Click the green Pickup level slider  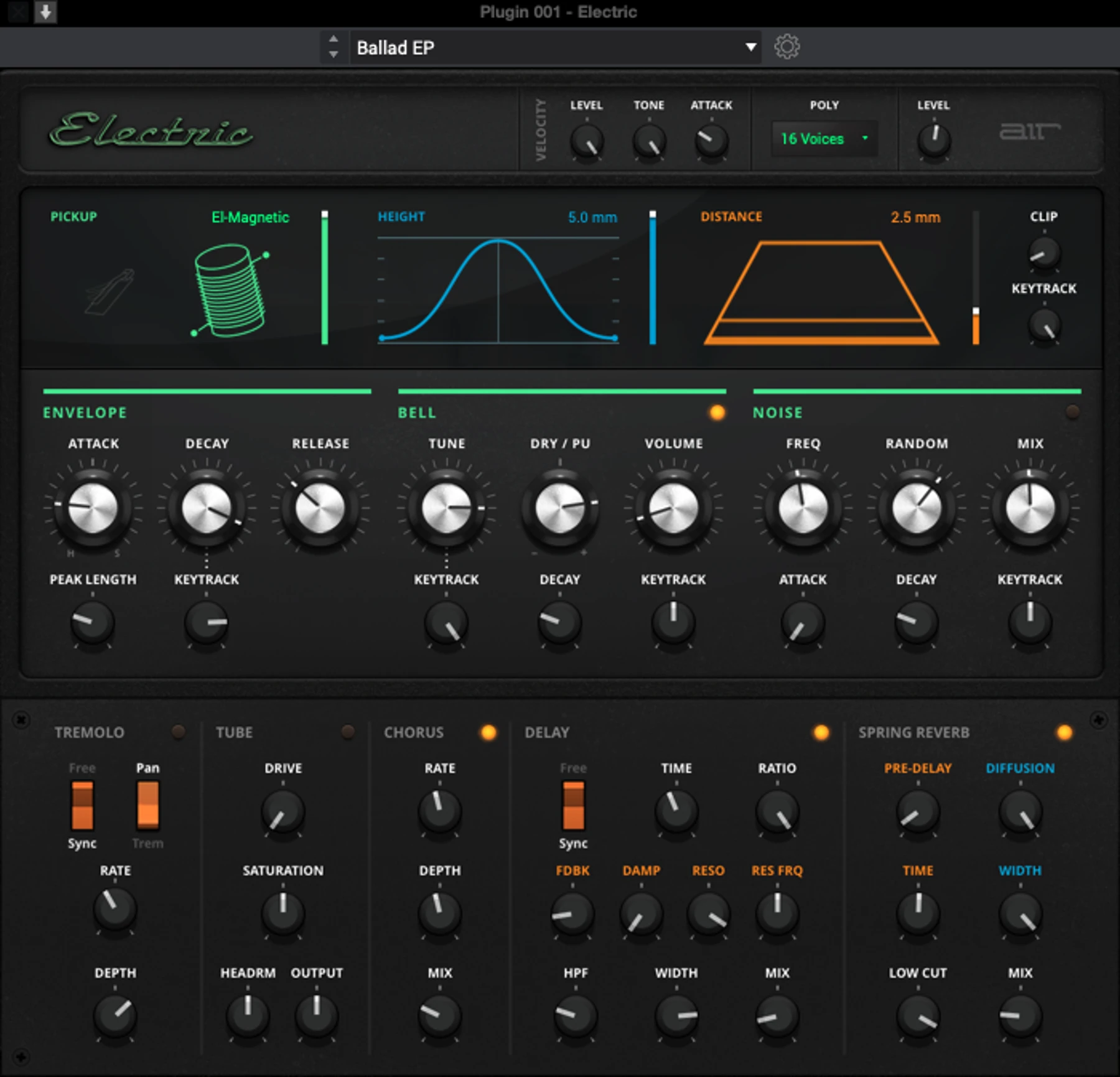[325, 277]
